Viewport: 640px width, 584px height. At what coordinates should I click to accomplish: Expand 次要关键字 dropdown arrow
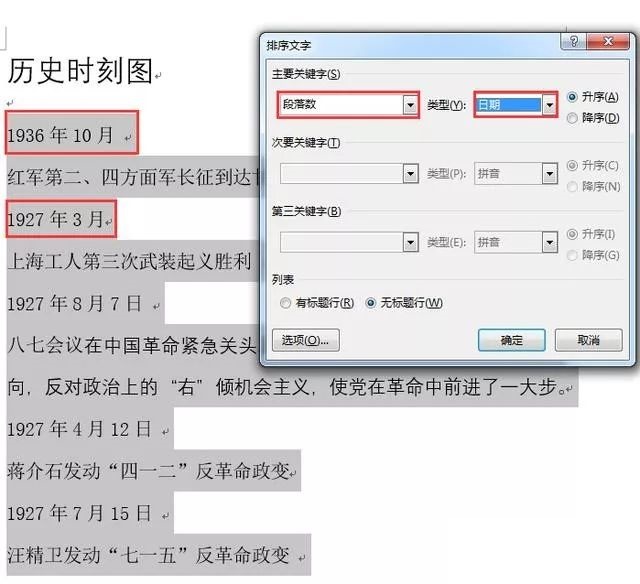point(410,174)
